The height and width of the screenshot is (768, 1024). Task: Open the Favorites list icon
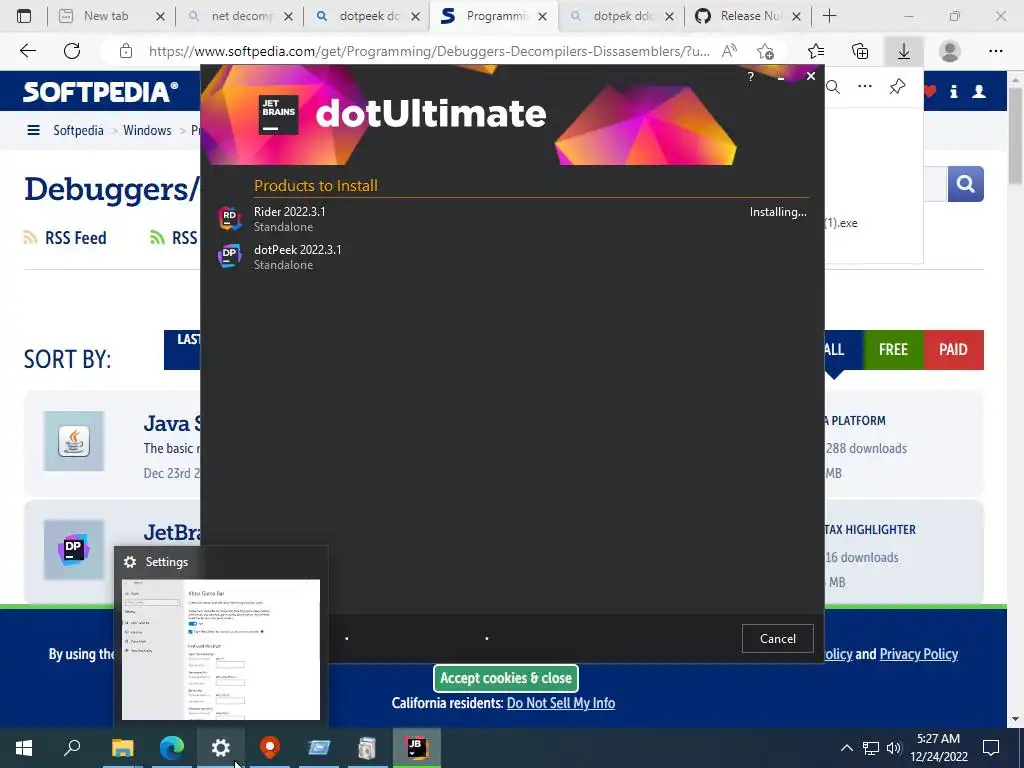[816, 51]
